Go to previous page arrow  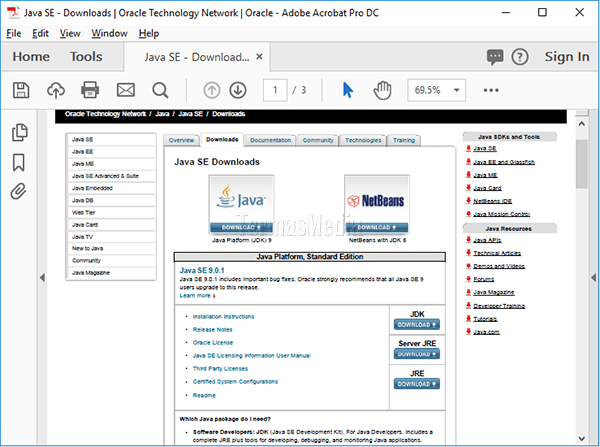pyautogui.click(x=212, y=90)
